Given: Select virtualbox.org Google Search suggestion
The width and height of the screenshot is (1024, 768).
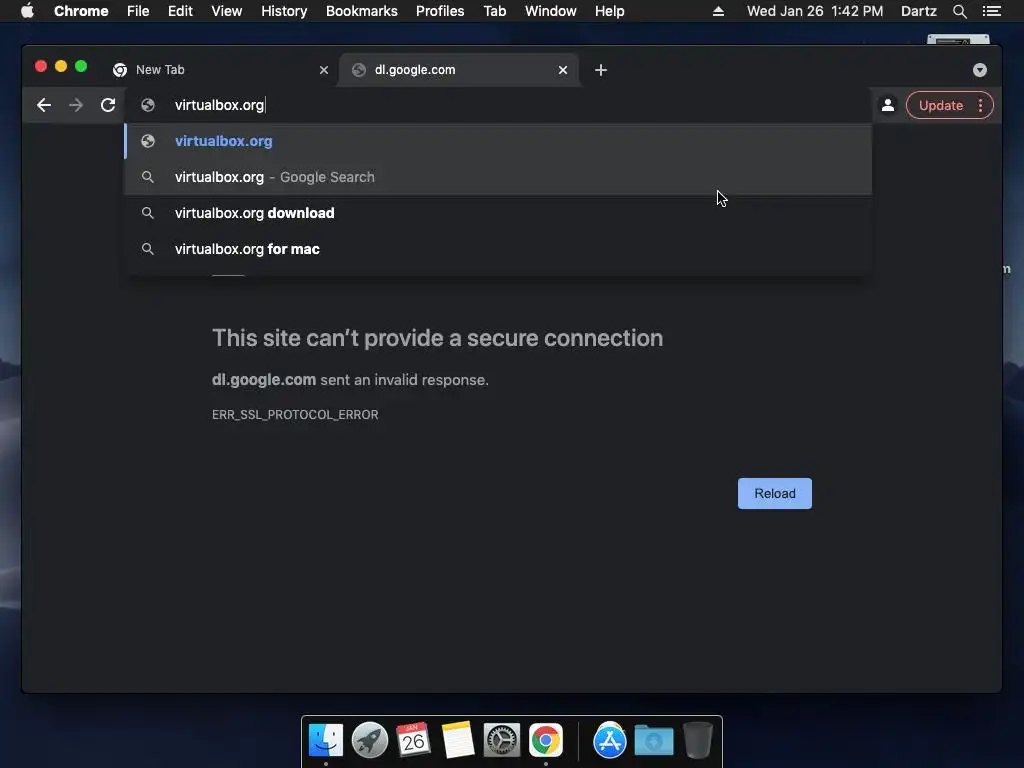Looking at the screenshot, I should [x=498, y=177].
